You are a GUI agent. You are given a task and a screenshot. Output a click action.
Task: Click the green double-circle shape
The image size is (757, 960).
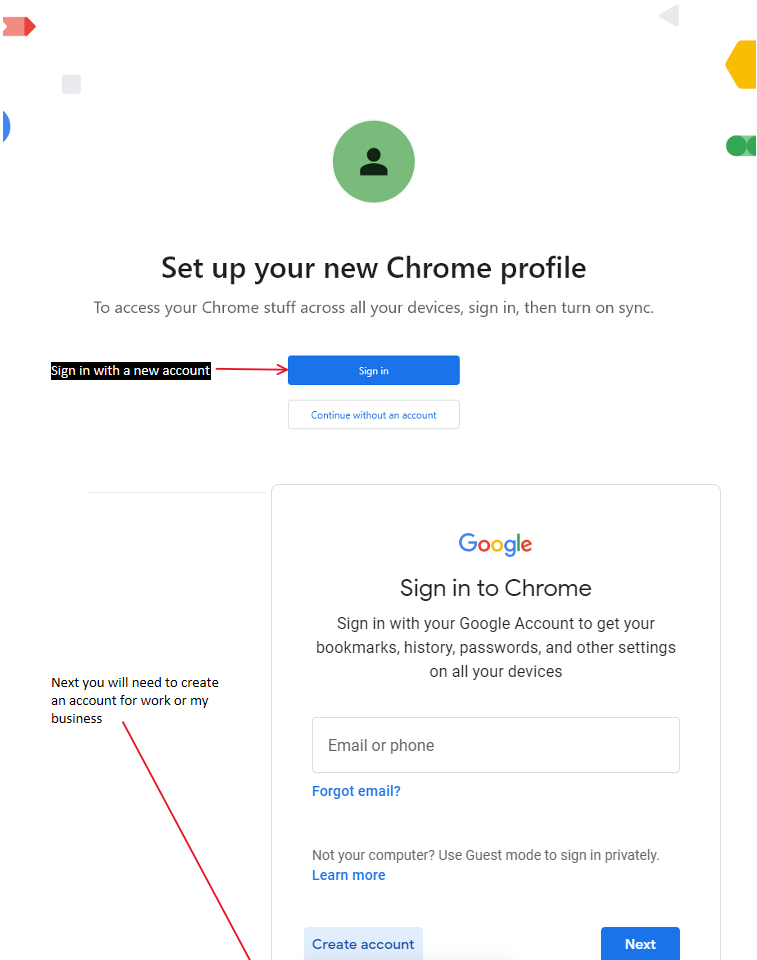[x=741, y=146]
